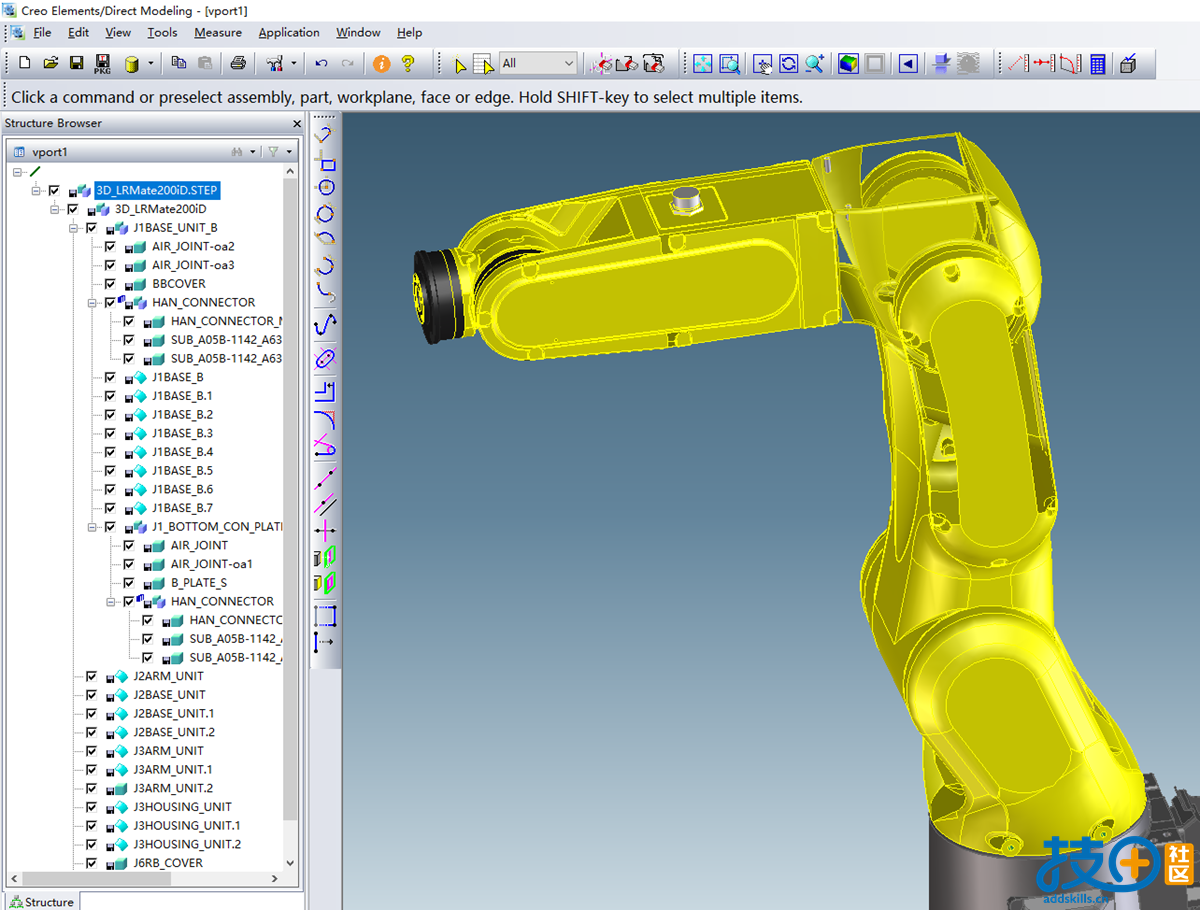
Task: Switch to the Structure tab at bottom
Action: tap(41, 901)
